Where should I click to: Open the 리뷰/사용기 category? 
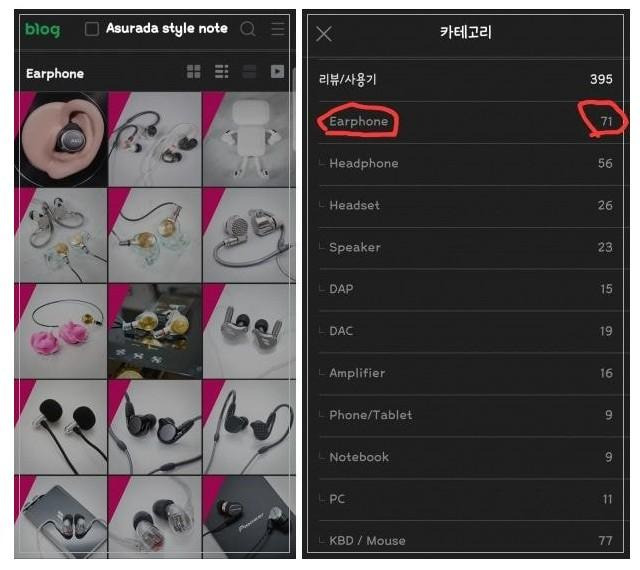[465, 80]
